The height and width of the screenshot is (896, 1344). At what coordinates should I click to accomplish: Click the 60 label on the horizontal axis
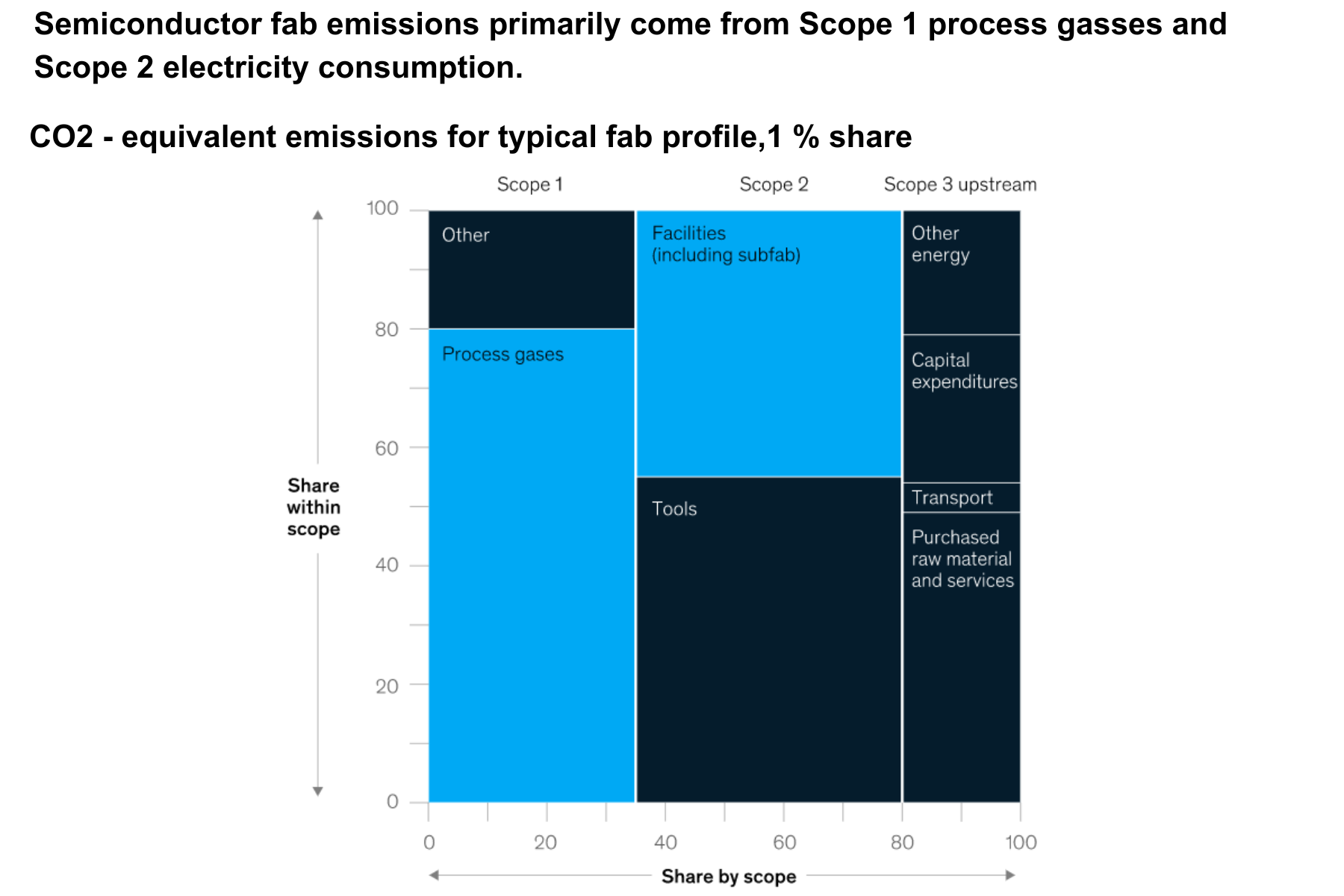pyautogui.click(x=784, y=843)
